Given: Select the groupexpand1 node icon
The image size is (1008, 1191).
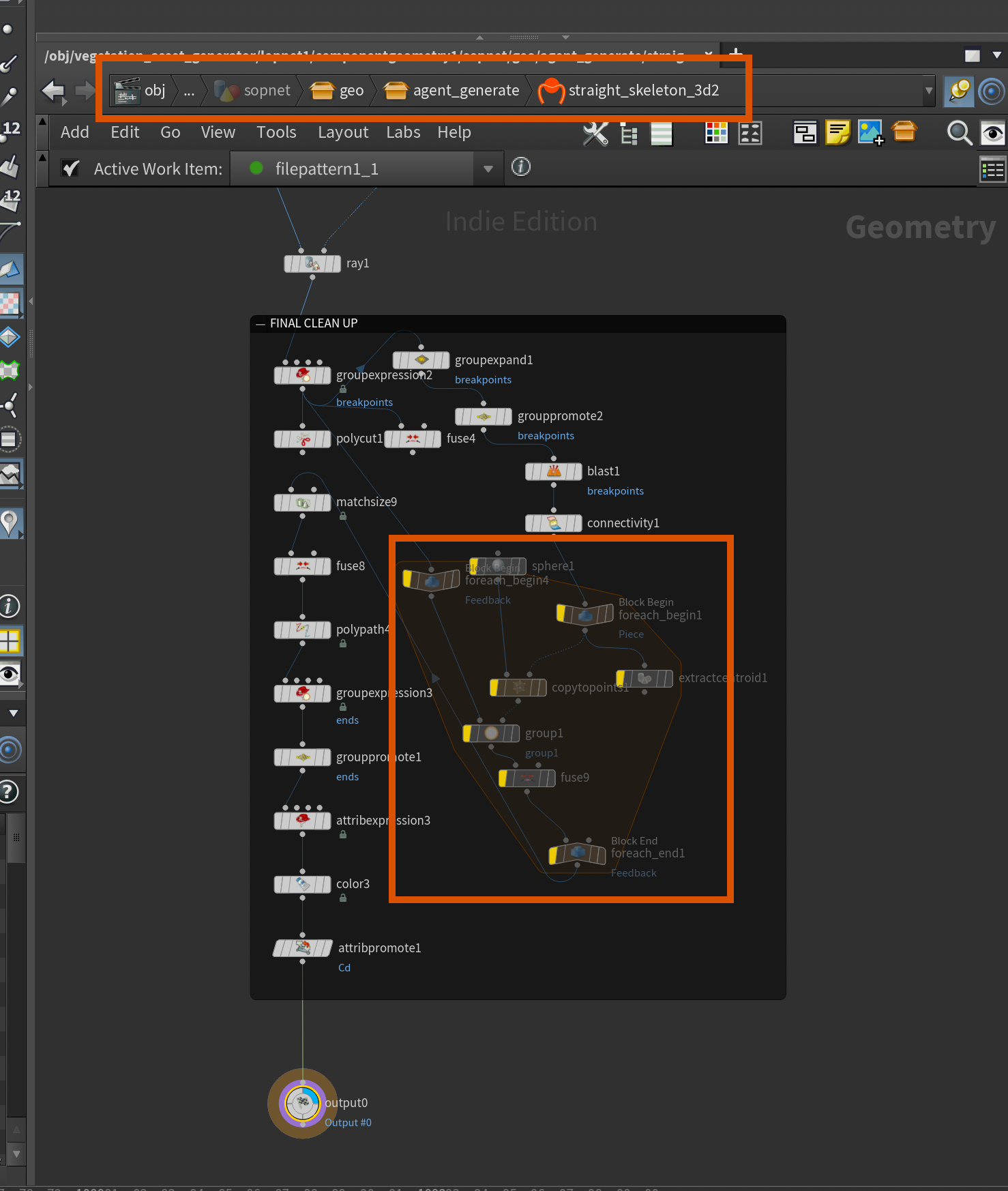Looking at the screenshot, I should (421, 360).
